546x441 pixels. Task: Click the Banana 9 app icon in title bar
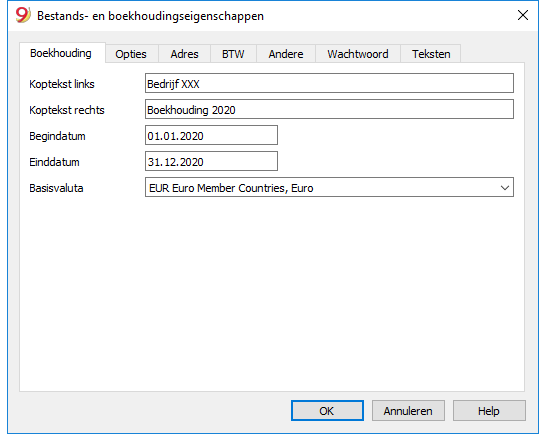tap(23, 15)
